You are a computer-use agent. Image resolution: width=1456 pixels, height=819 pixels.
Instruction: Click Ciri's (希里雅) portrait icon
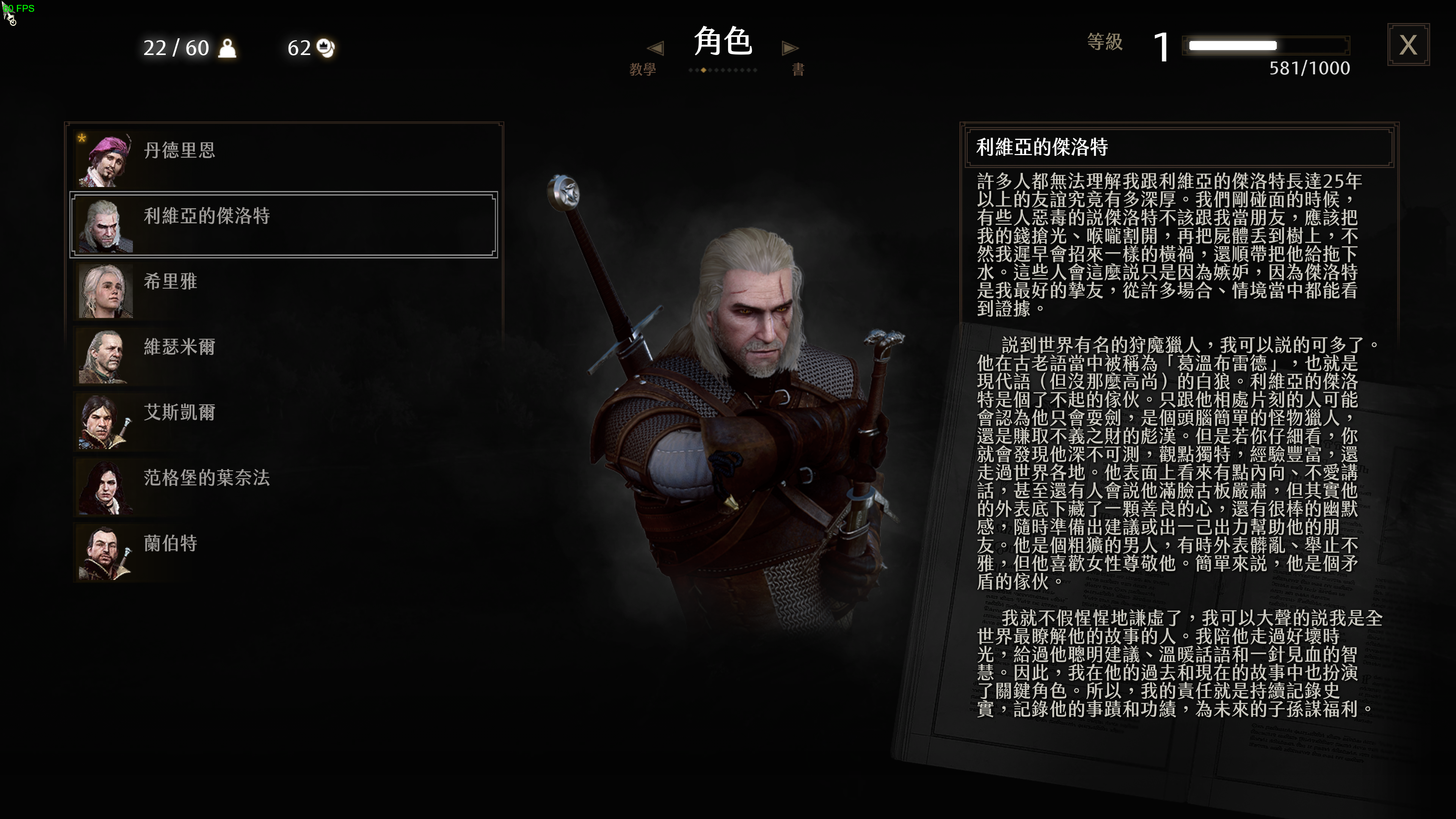click(105, 291)
